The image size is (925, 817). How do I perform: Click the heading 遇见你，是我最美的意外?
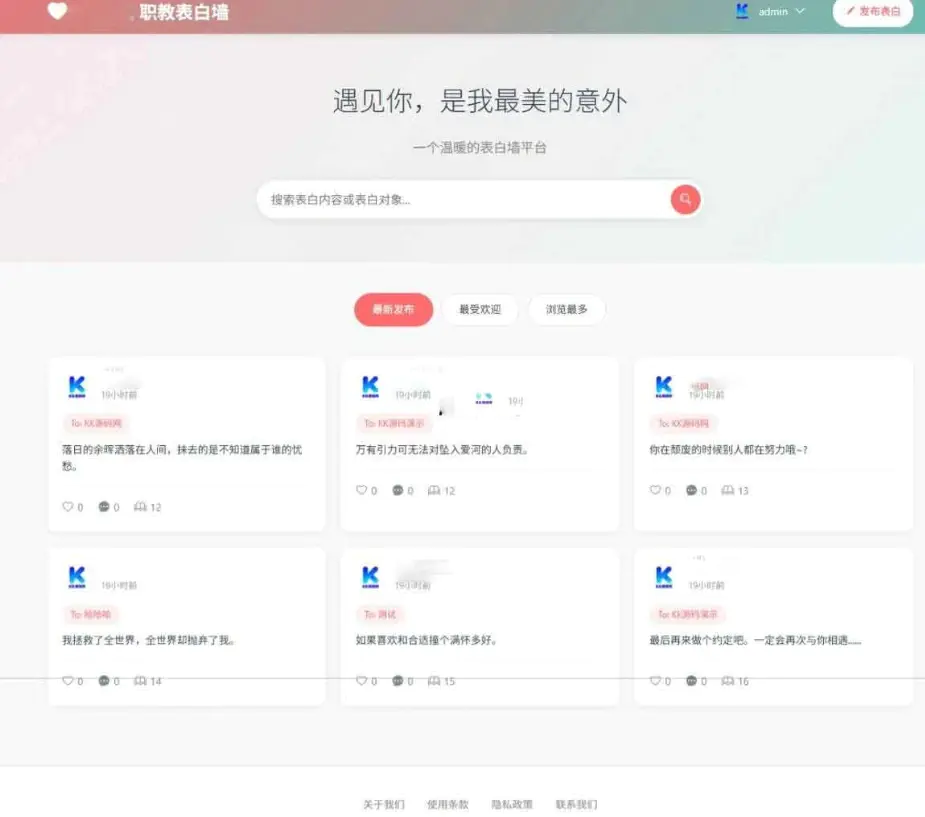(x=480, y=101)
